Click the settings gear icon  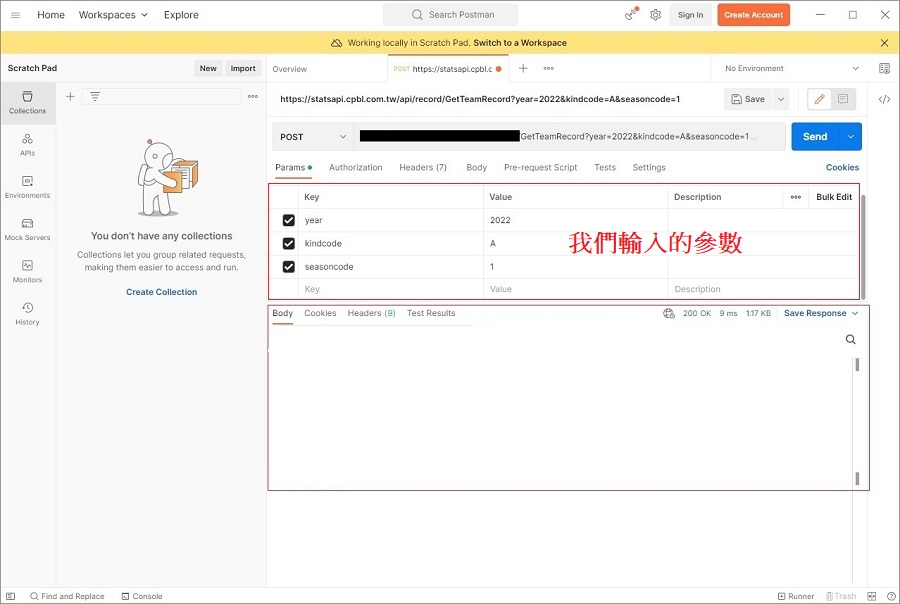pos(655,15)
